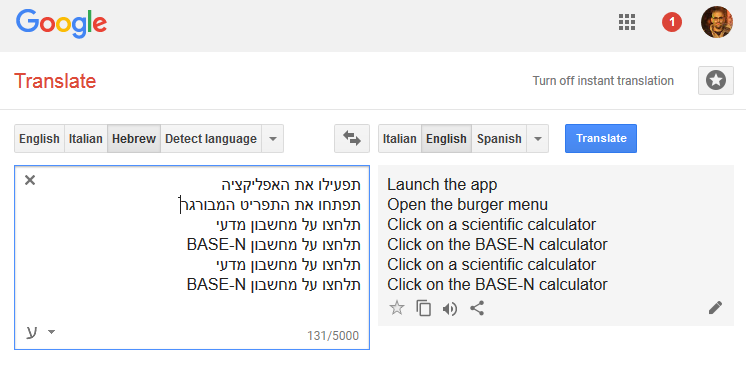
Task: Select Spanish target language tab
Action: coord(499,139)
